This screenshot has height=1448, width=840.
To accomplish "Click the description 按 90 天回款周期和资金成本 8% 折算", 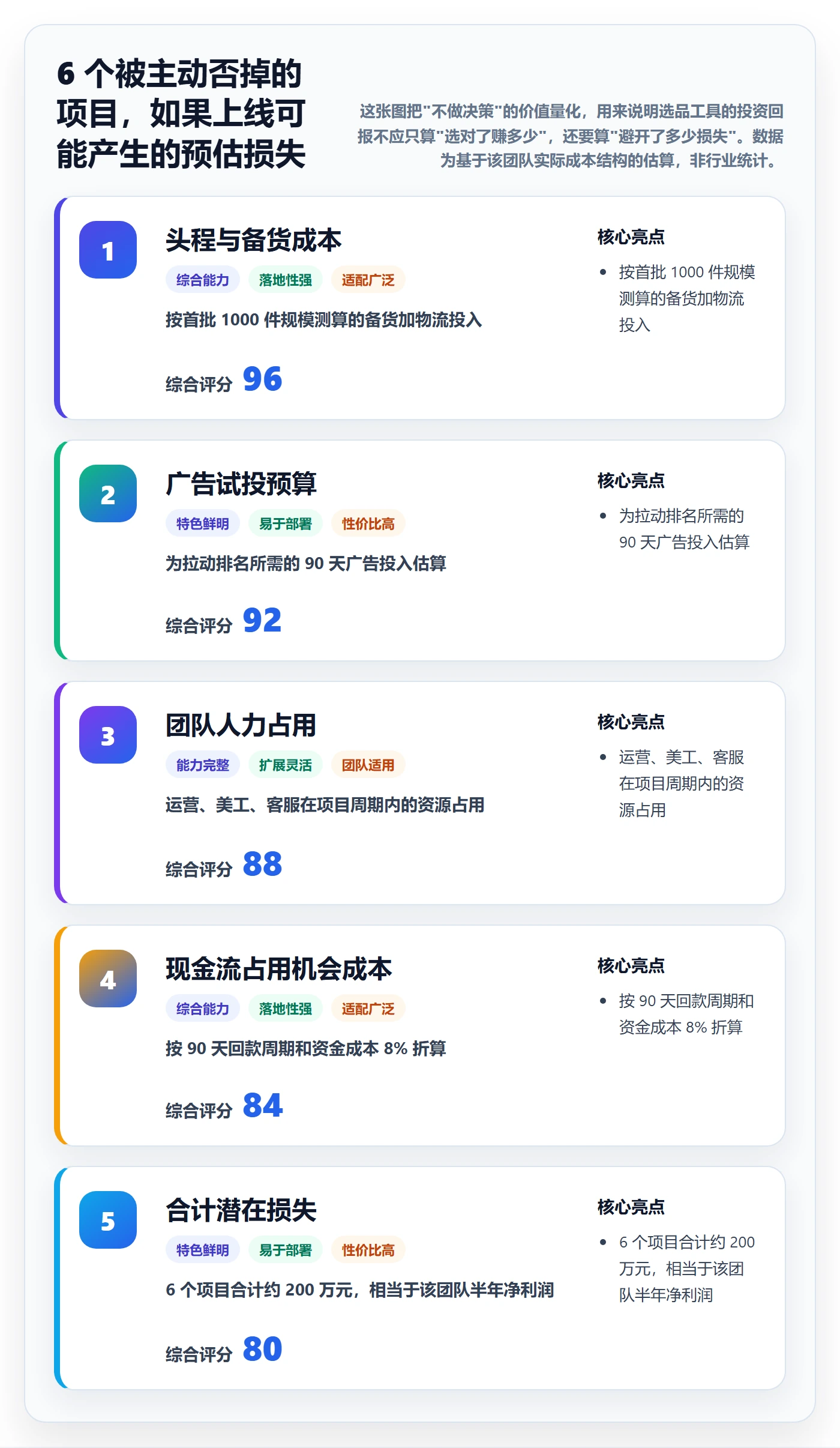I will point(306,1049).
